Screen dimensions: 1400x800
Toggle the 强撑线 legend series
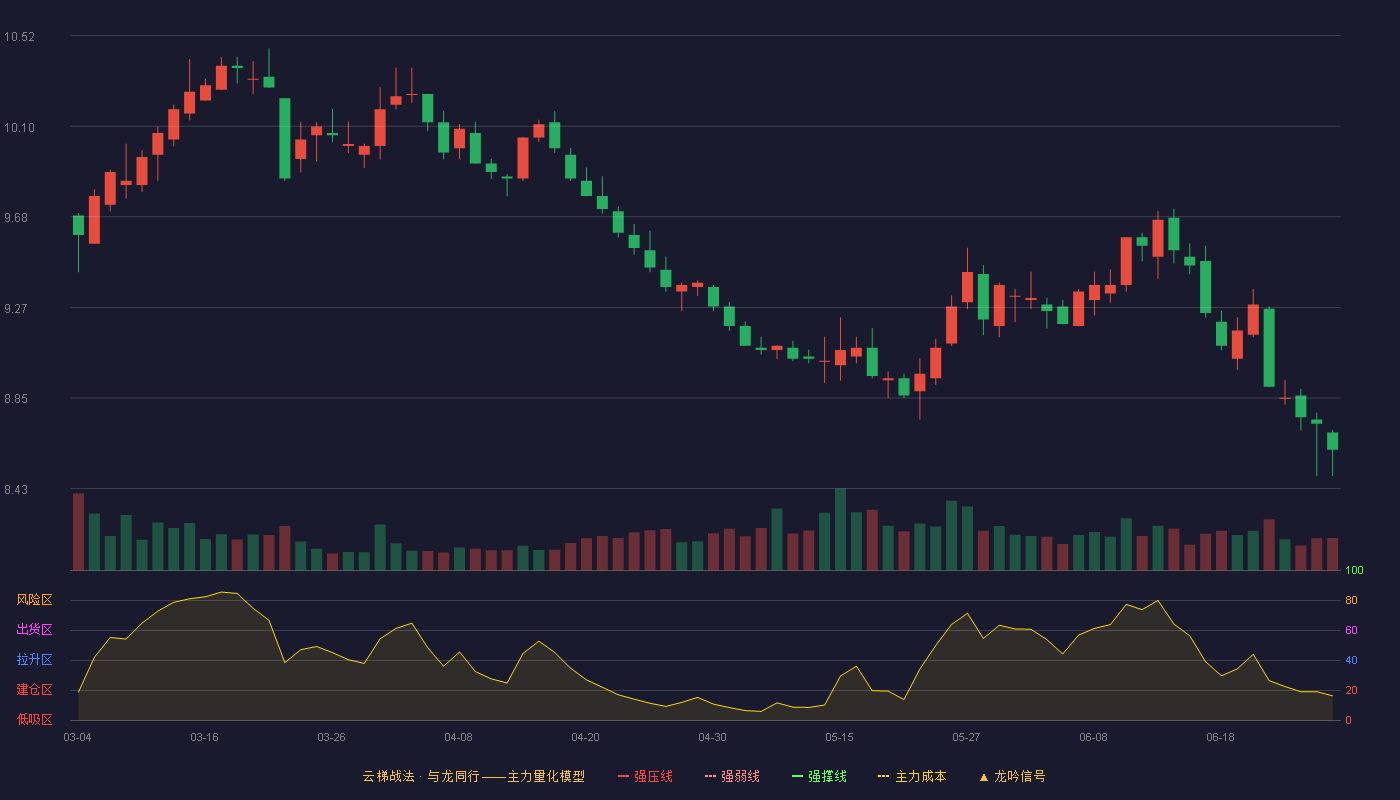point(819,776)
